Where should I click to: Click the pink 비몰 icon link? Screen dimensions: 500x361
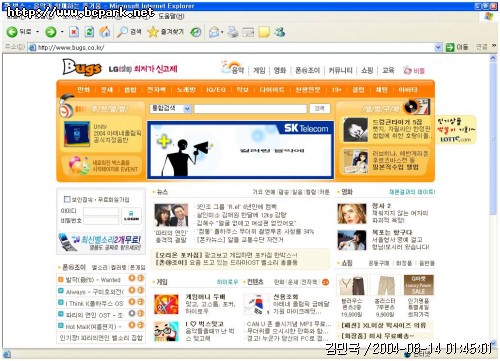tap(414, 71)
